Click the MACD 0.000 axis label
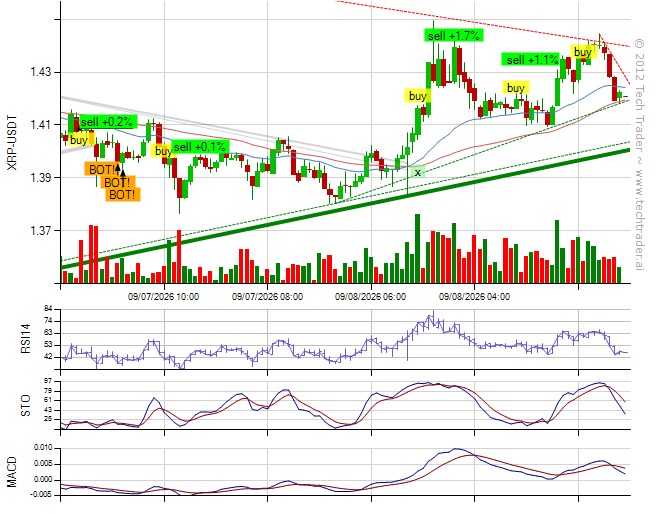This screenshot has height=514, width=657. tap(44, 480)
